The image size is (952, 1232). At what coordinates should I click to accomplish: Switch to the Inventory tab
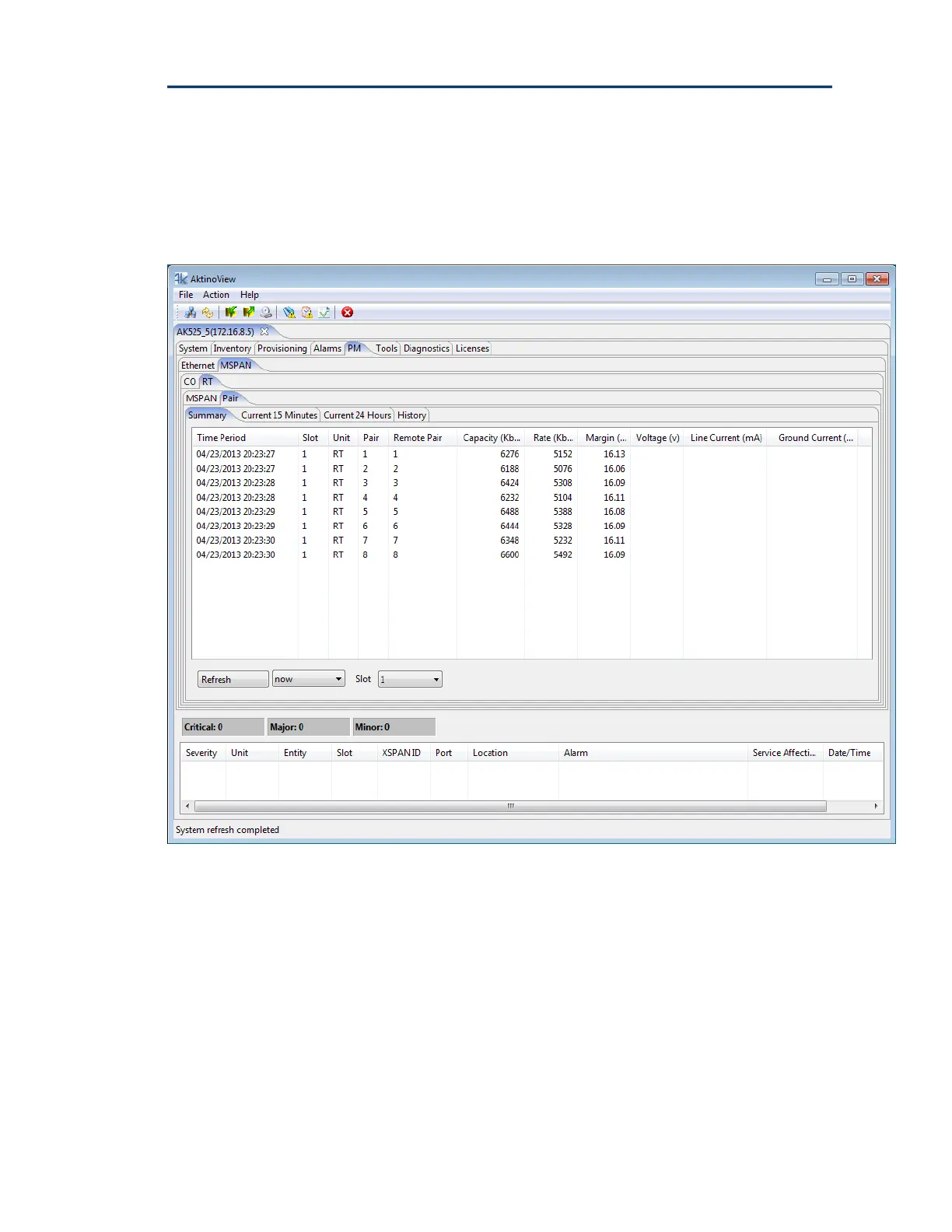[x=233, y=348]
